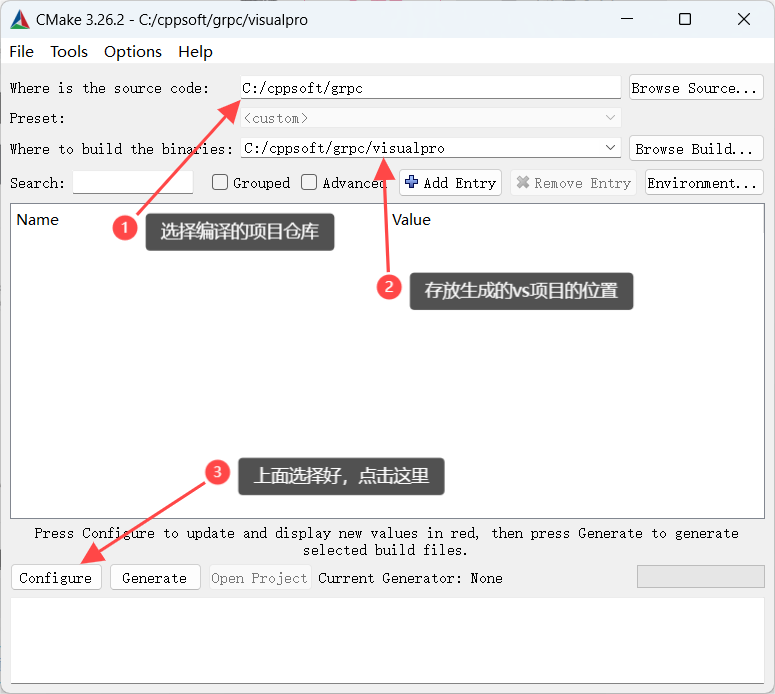This screenshot has height=694, width=775.
Task: Open the File menu
Action: [x=21, y=51]
